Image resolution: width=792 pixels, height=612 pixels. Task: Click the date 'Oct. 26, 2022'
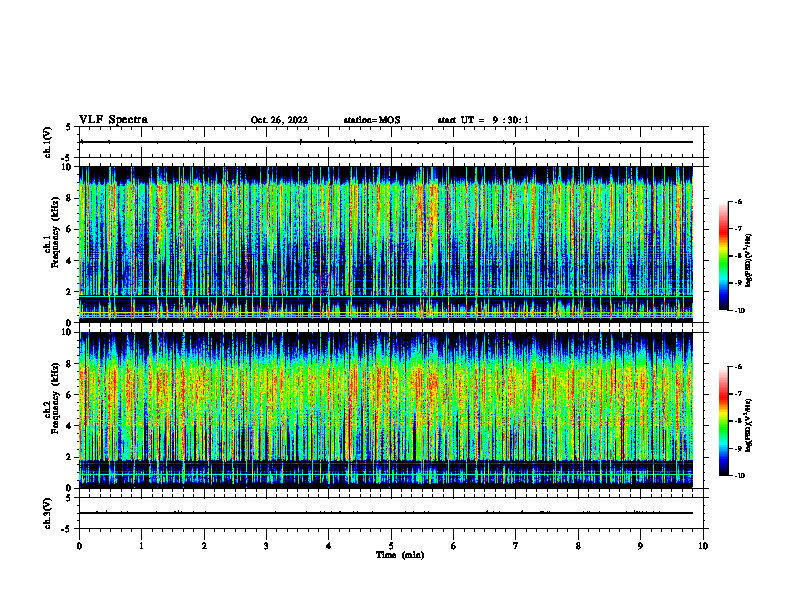pyautogui.click(x=279, y=120)
